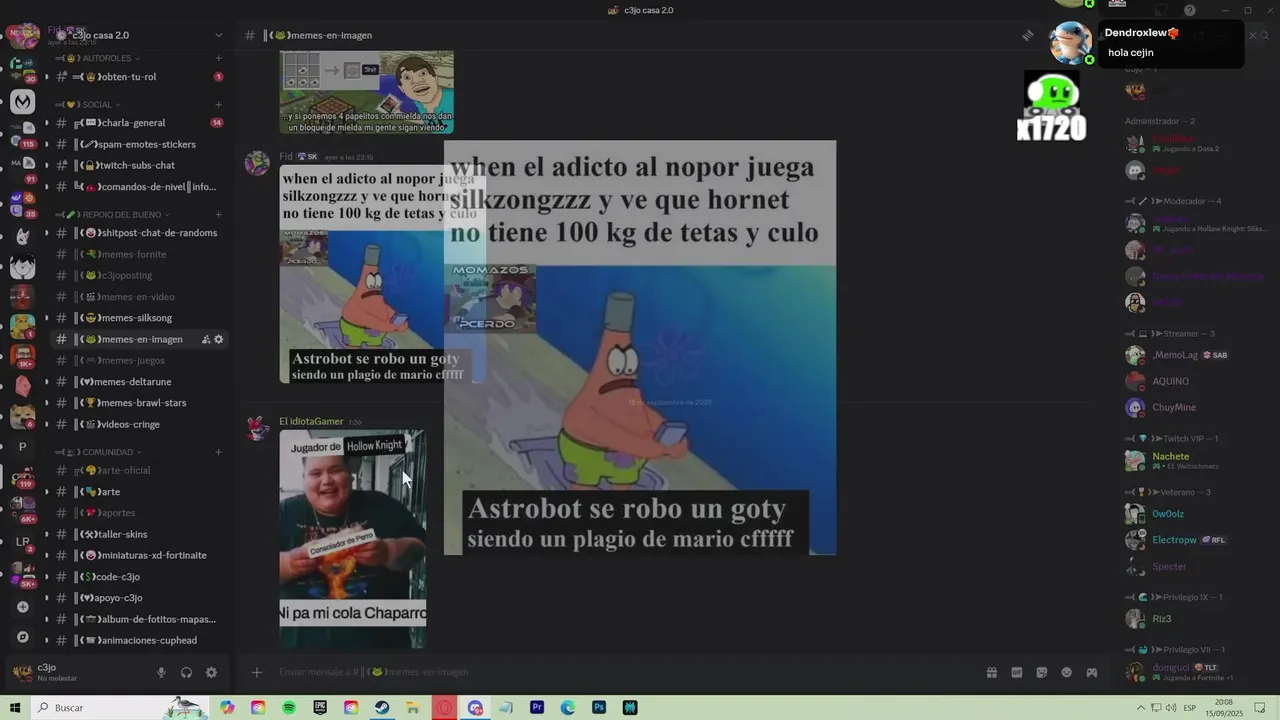Open member ChuyMine in member list
The image size is (1280, 720).
coord(1174,407)
